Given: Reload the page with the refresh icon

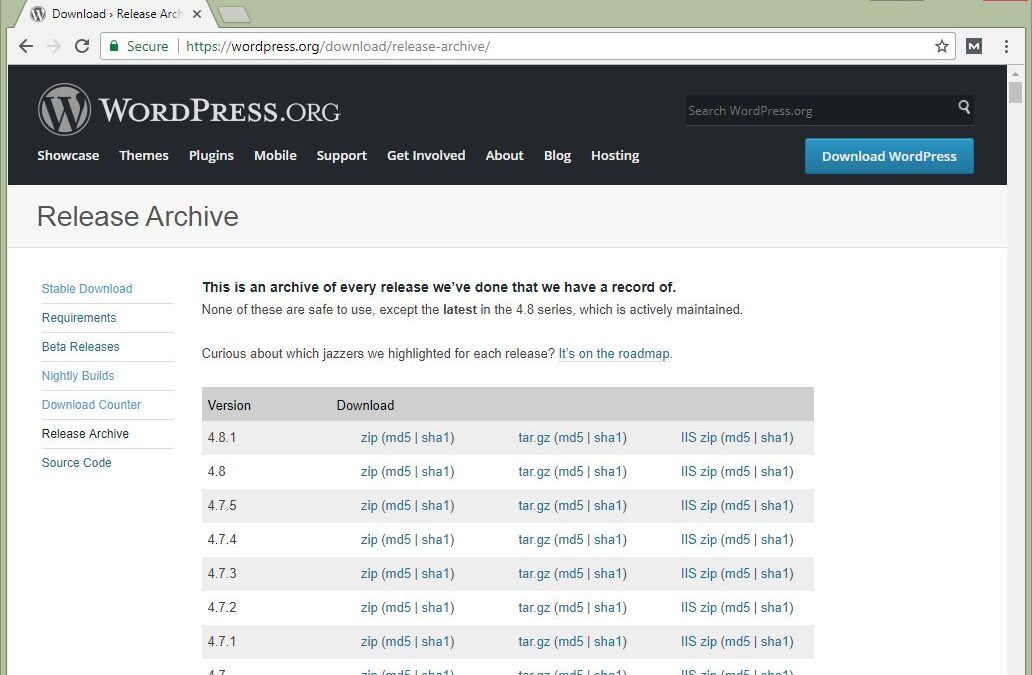Looking at the screenshot, I should [x=82, y=46].
